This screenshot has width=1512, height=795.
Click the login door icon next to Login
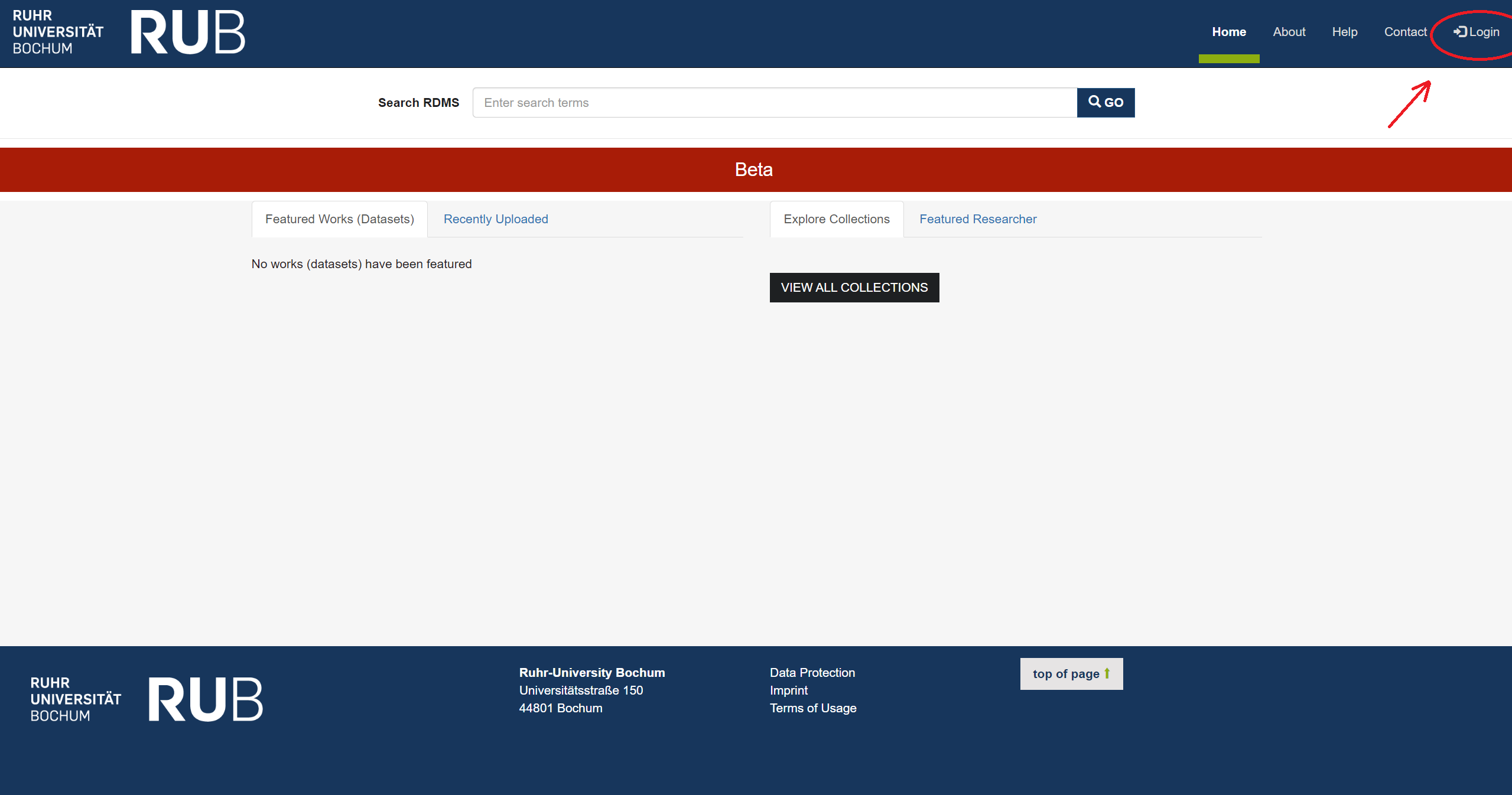pos(1460,31)
